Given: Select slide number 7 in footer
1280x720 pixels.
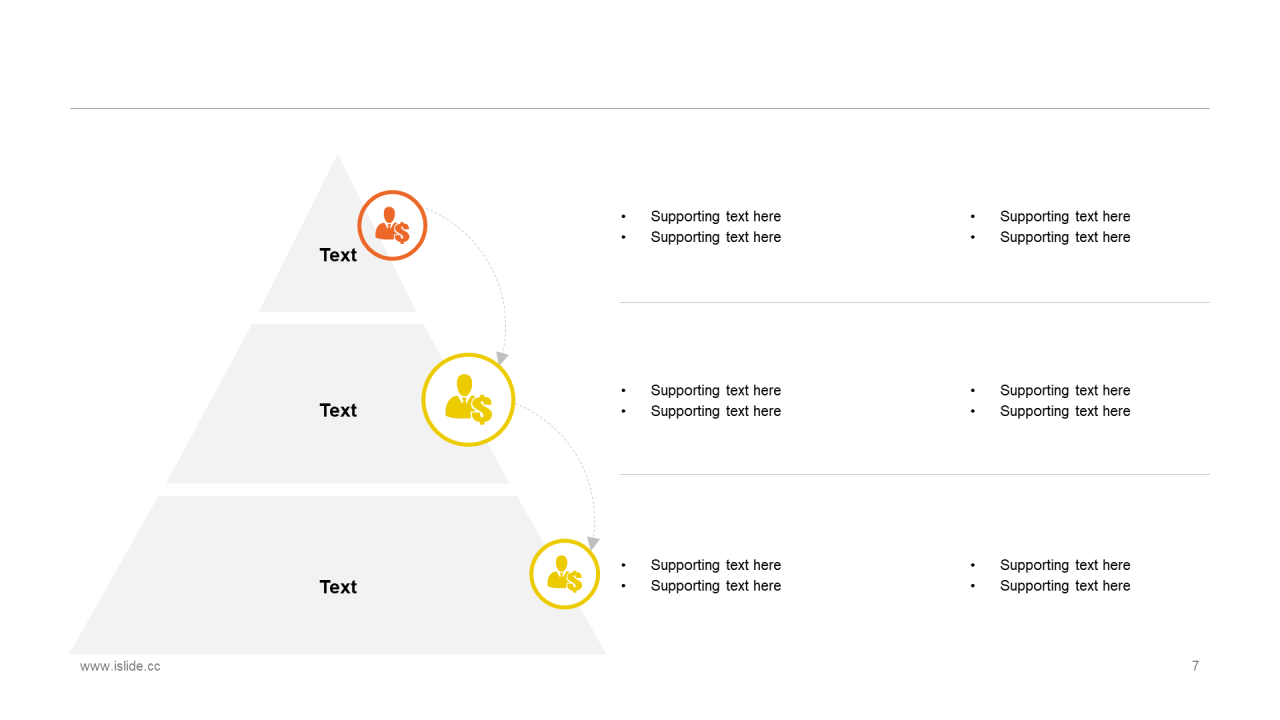Looking at the screenshot, I should [x=1195, y=666].
